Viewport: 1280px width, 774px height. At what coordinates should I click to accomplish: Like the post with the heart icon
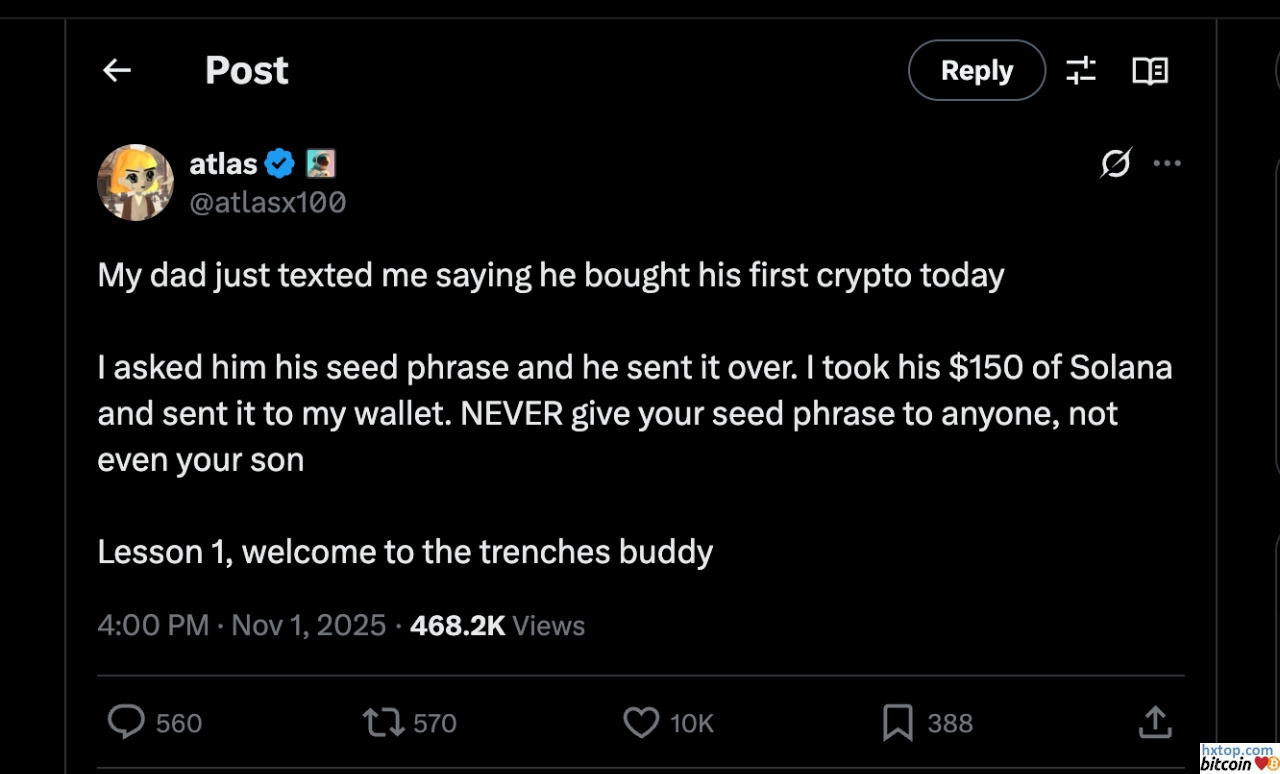click(x=641, y=722)
